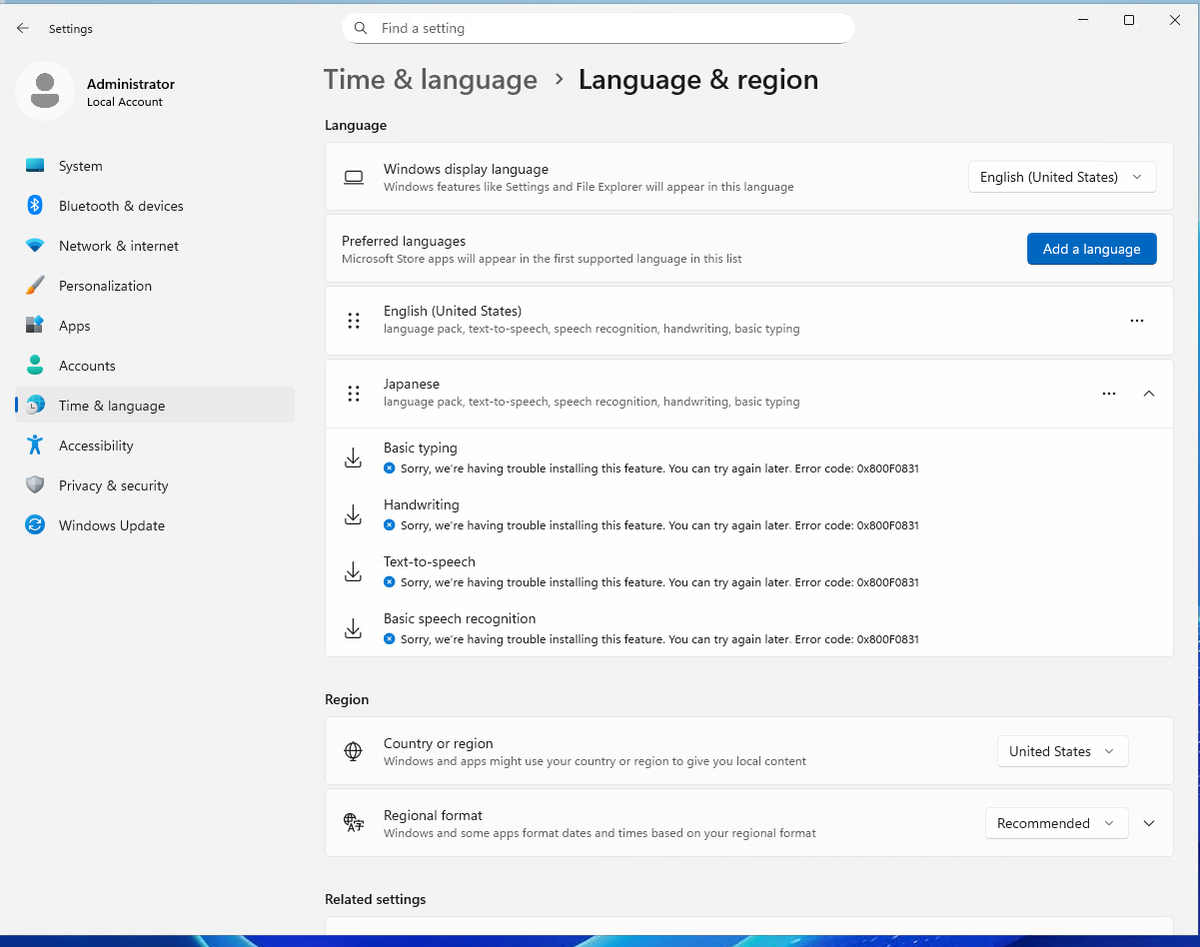The height and width of the screenshot is (947, 1200).
Task: Click the Add a language button
Action: [x=1091, y=249]
